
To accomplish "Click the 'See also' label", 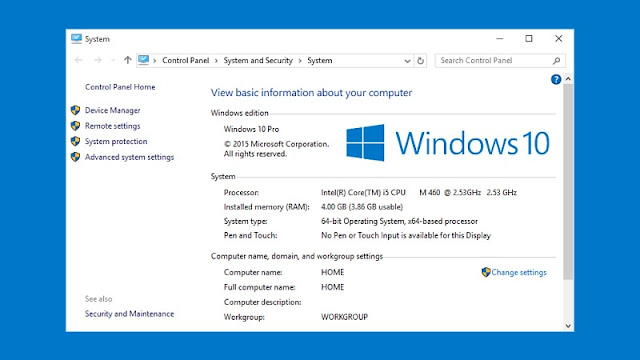I will click(x=98, y=299).
